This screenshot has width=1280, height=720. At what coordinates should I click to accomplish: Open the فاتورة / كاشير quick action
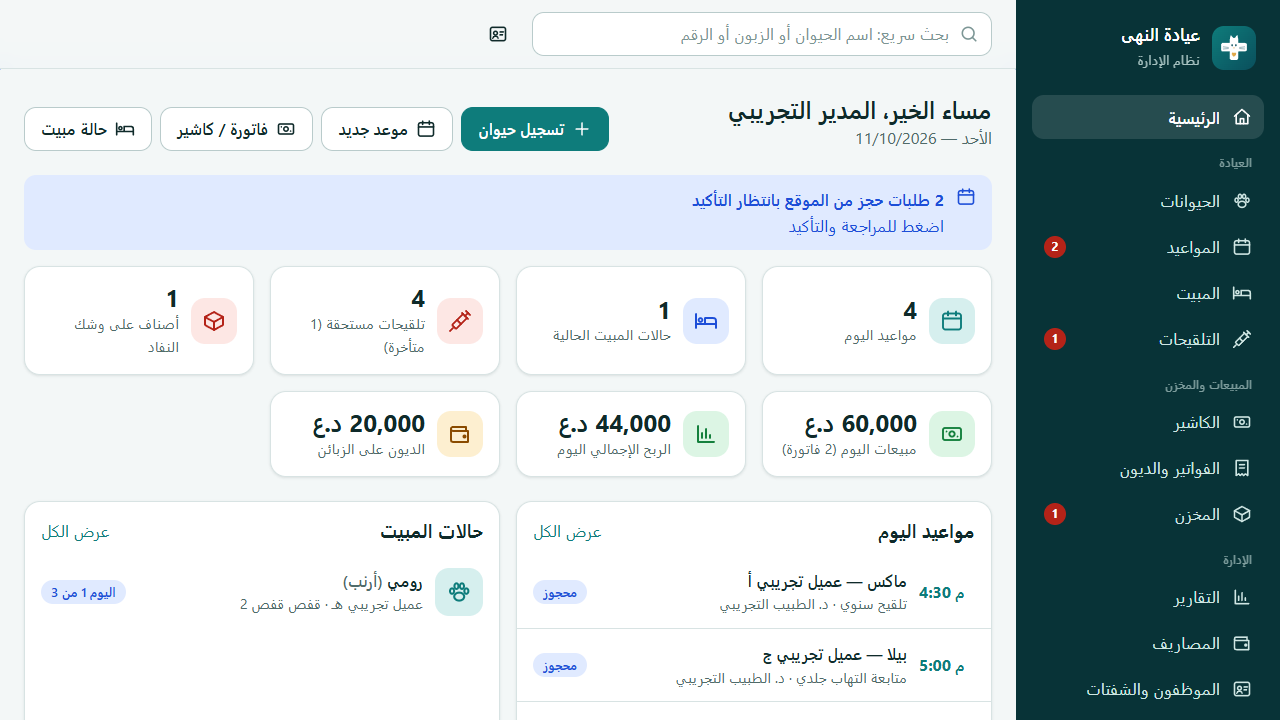[x=236, y=129]
